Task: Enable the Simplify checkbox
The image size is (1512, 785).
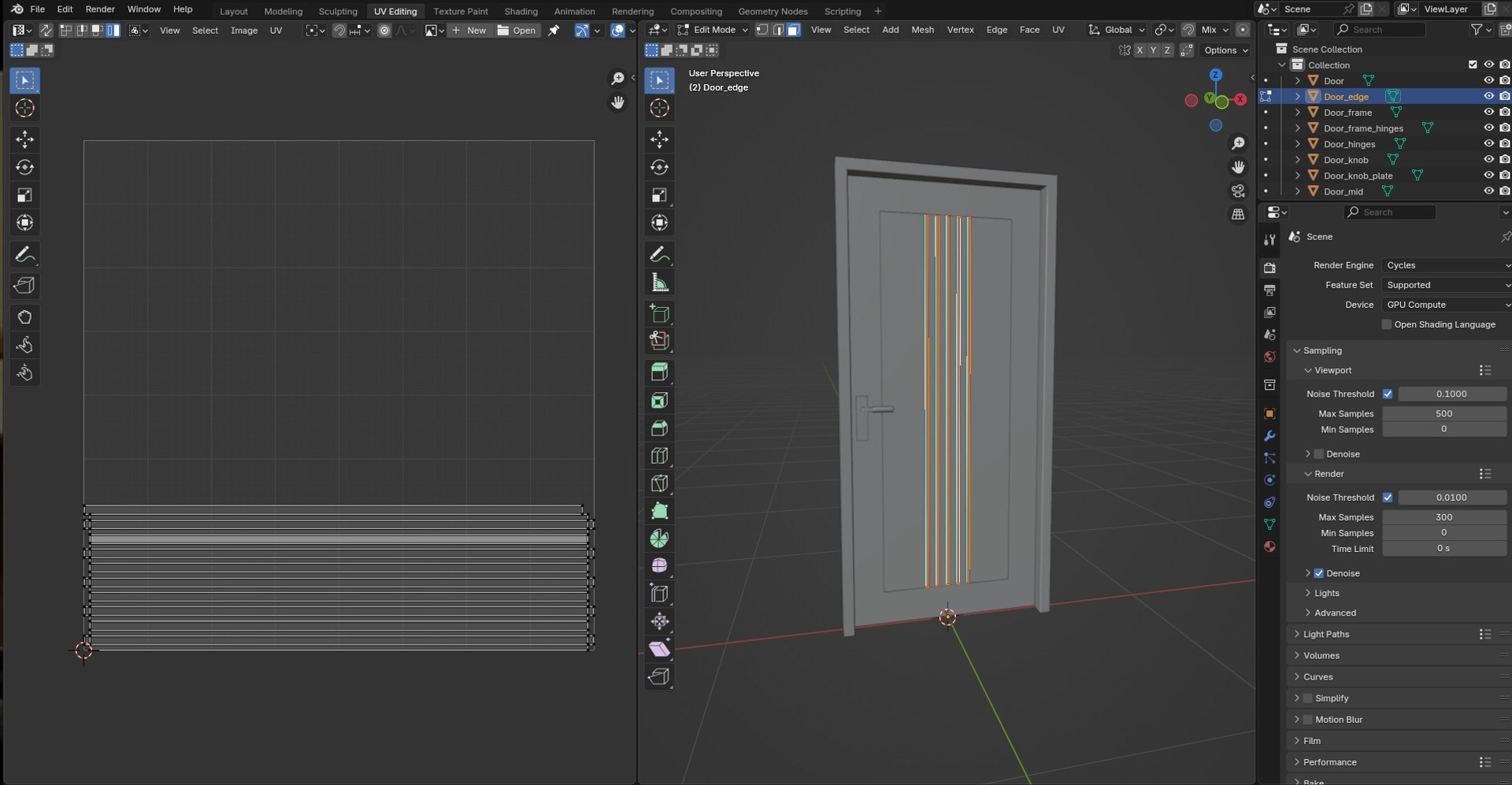Action: [1308, 698]
